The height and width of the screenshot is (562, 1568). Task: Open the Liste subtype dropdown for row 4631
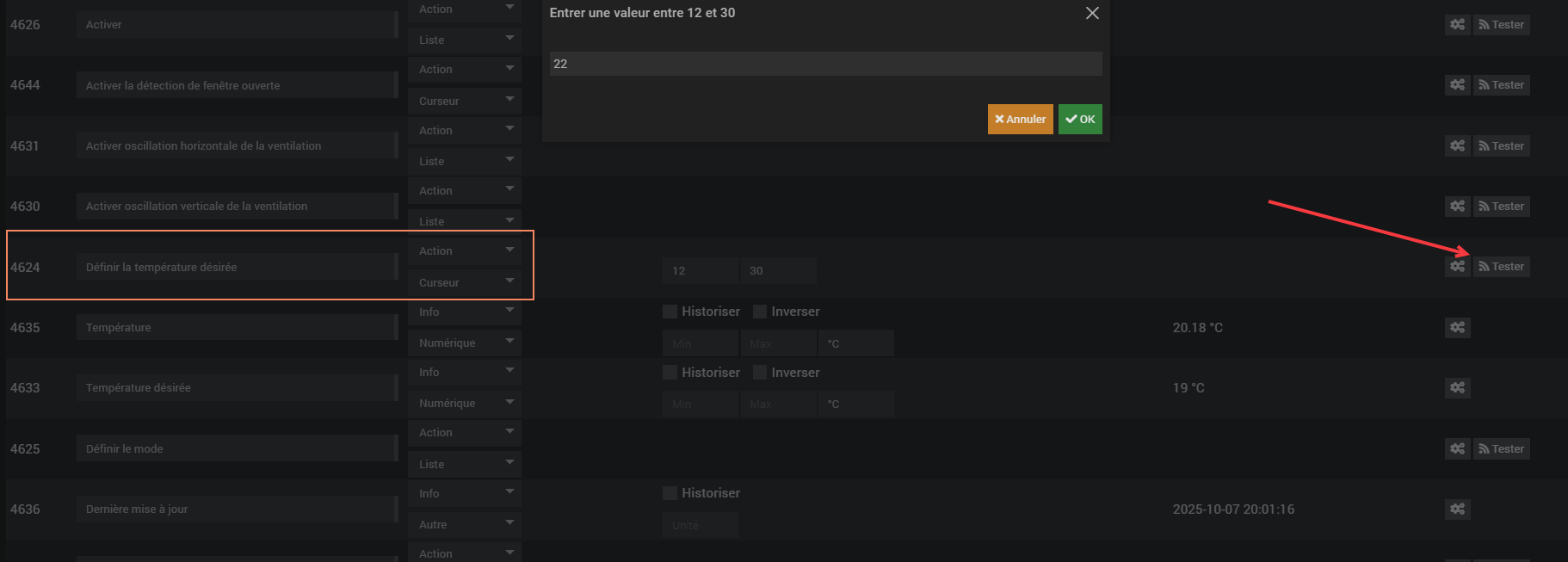coord(465,161)
